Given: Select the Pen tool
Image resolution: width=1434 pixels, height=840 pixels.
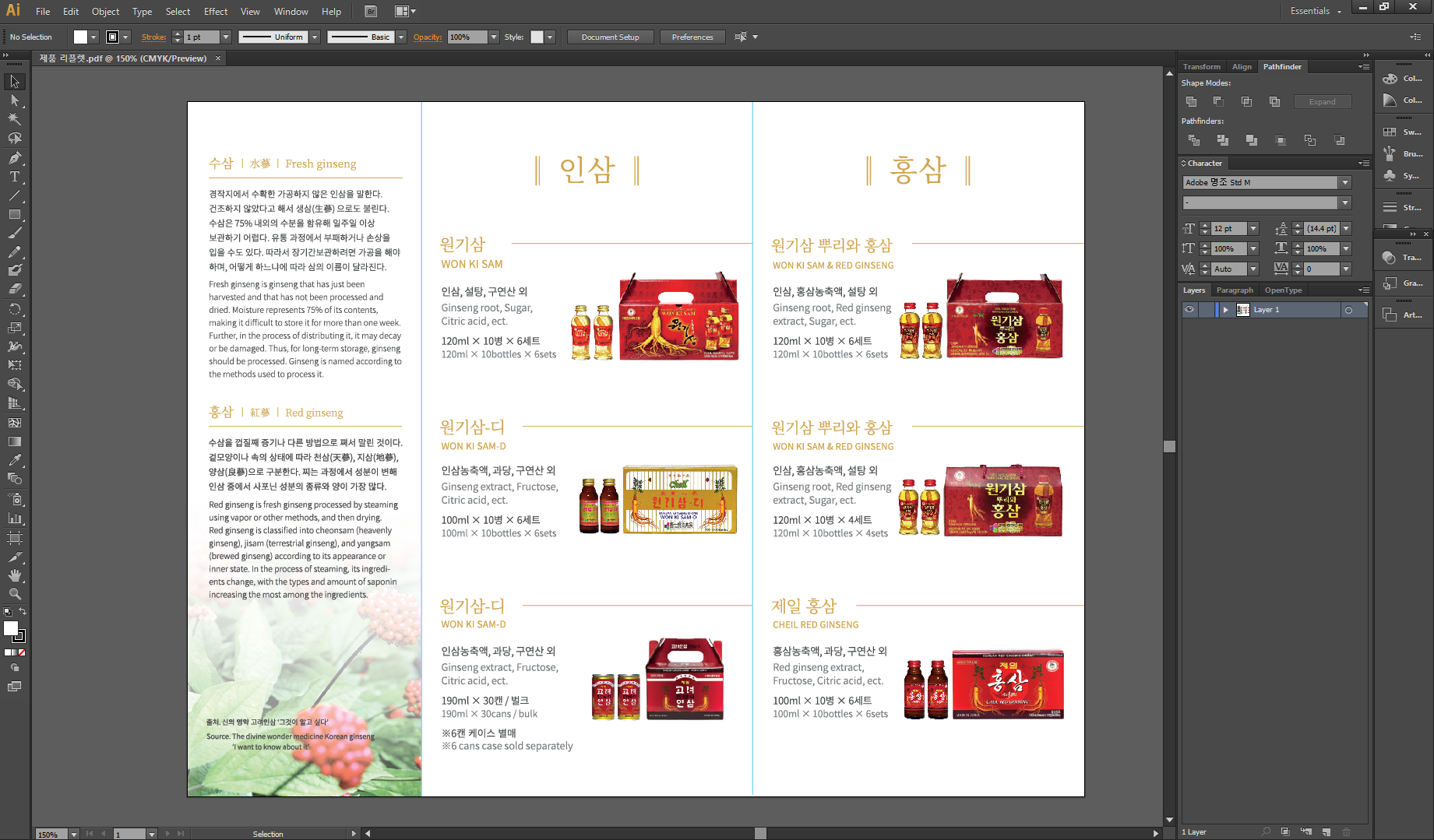Looking at the screenshot, I should point(15,157).
